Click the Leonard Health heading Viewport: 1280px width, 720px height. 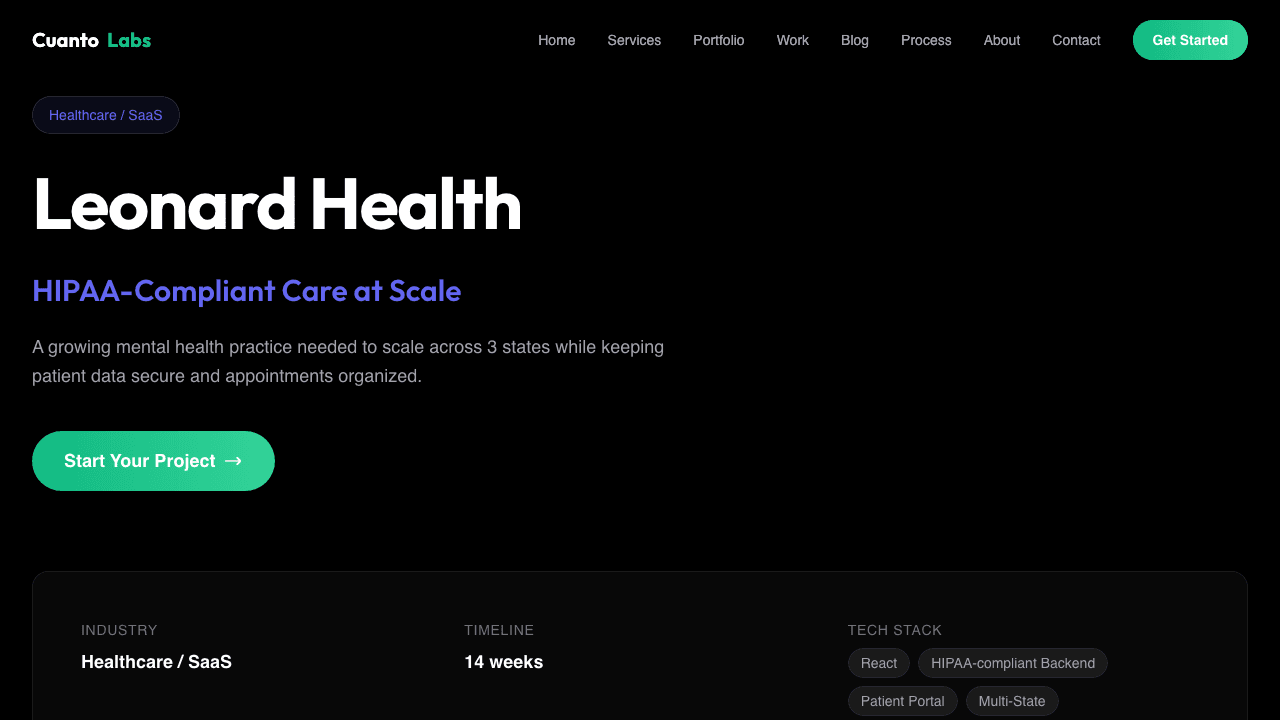pos(277,206)
